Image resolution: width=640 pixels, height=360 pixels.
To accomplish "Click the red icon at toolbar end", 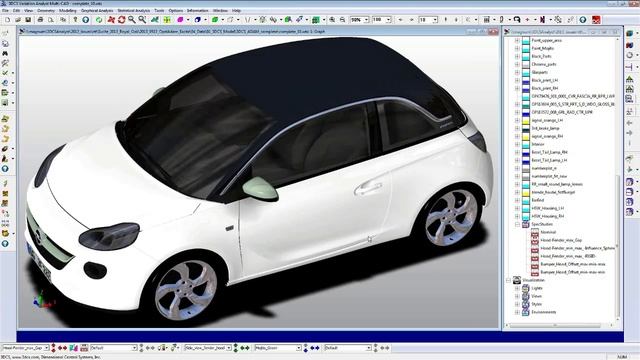I will pos(596,20).
